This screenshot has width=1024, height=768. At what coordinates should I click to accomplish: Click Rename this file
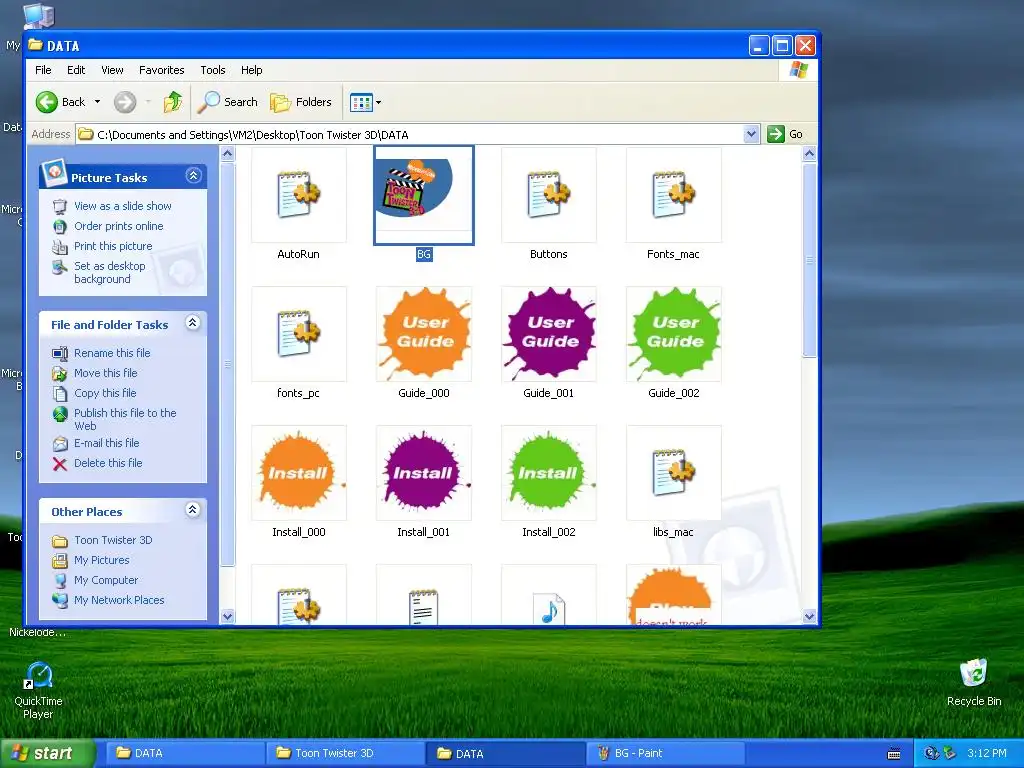click(112, 353)
